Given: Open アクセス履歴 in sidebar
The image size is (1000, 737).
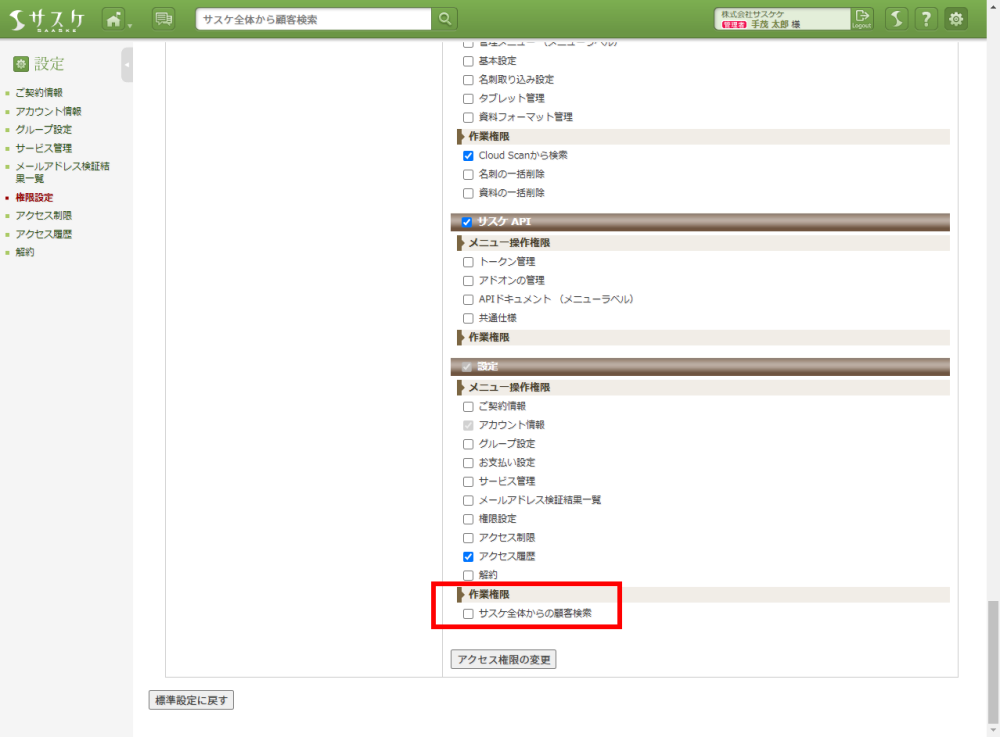Looking at the screenshot, I should pyautogui.click(x=43, y=234).
